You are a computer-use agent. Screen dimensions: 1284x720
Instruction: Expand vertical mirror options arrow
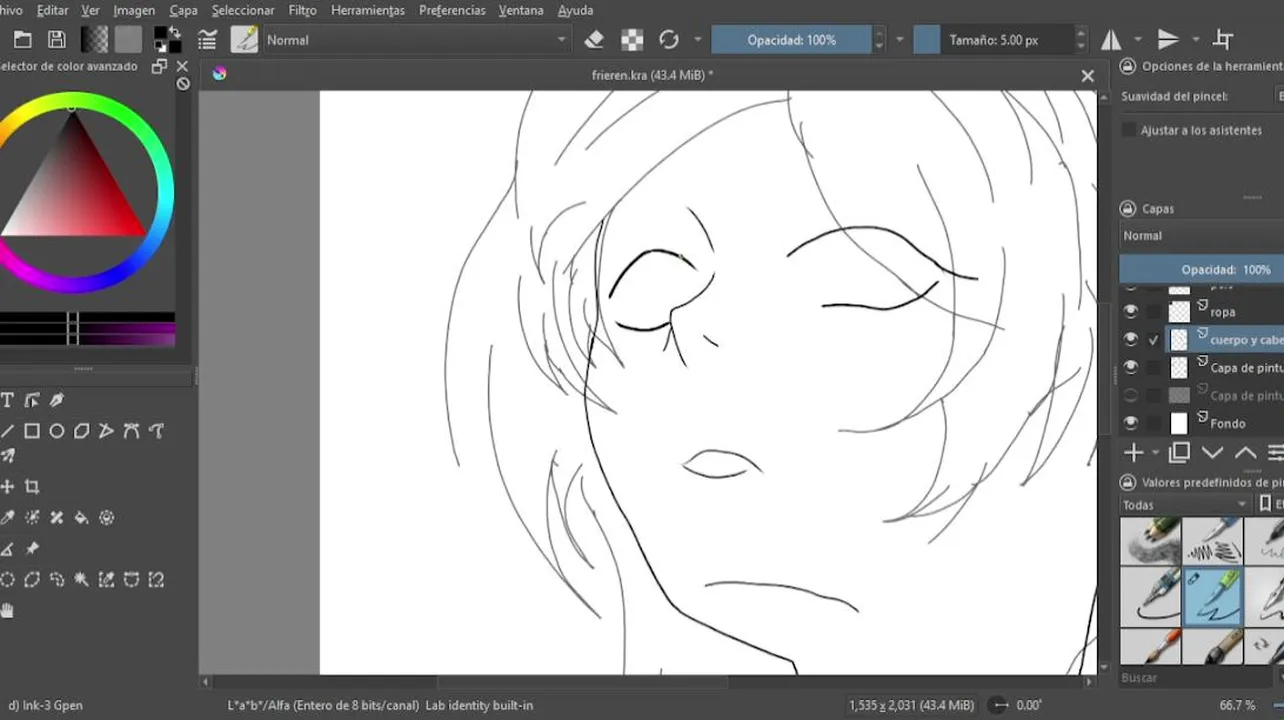coord(1195,40)
